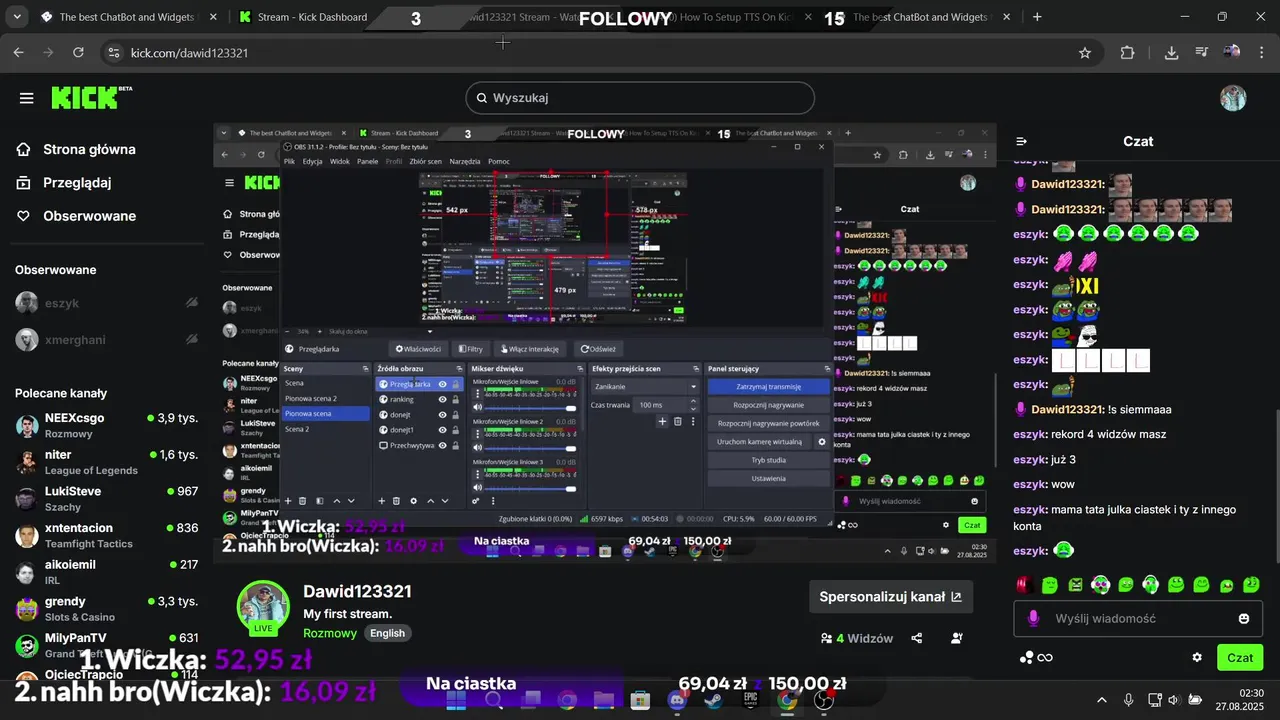1280x720 pixels.
Task: Open Edycja menu in OBS
Action: pos(312,161)
